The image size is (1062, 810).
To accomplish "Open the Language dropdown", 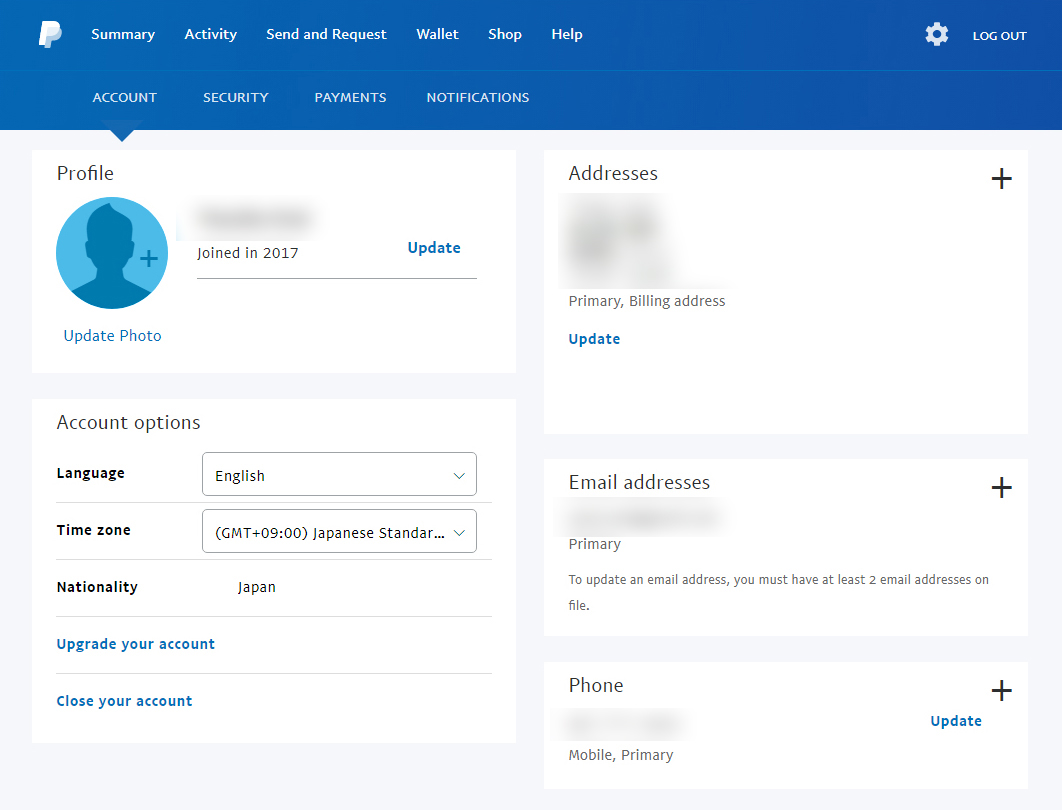I will click(339, 475).
